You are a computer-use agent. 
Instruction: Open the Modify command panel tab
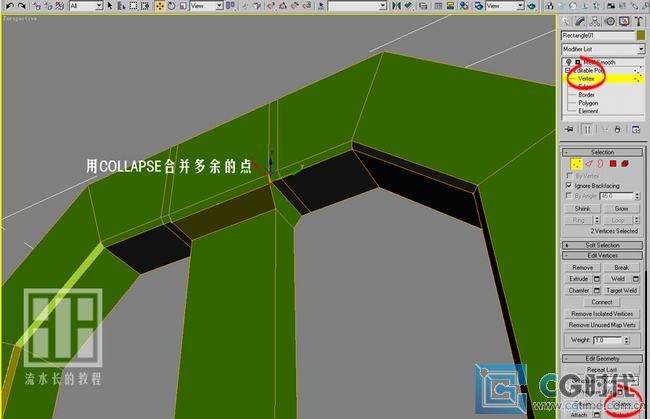coord(580,22)
